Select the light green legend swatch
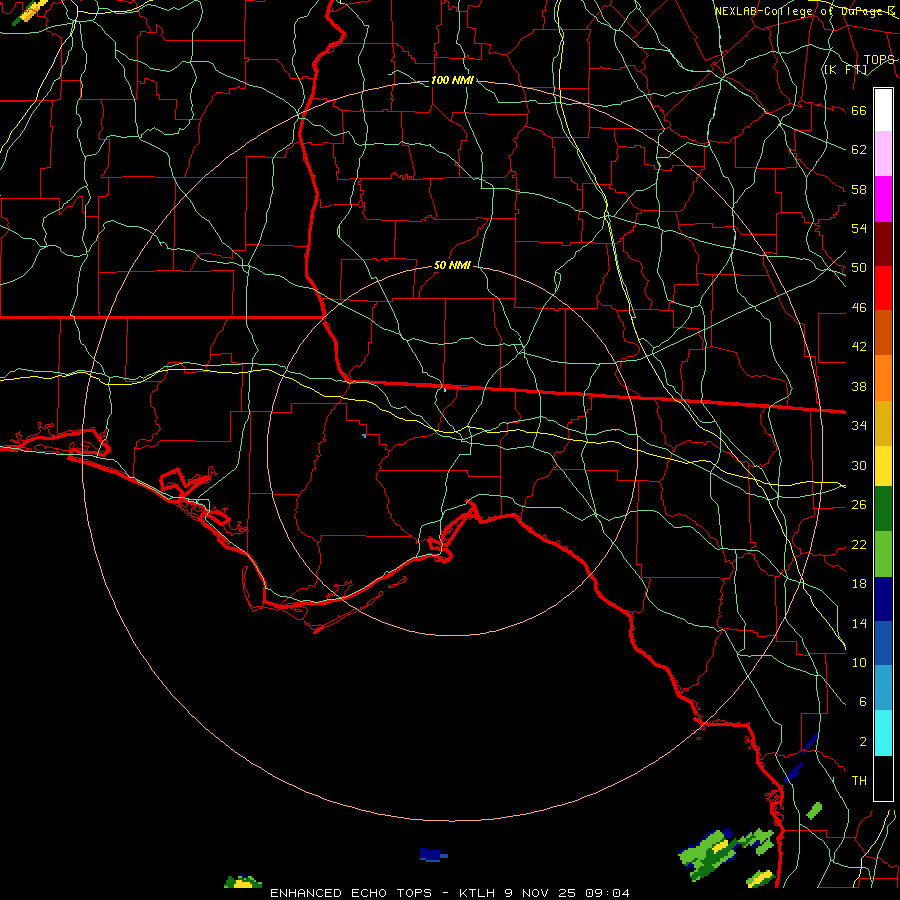The width and height of the screenshot is (900, 900). pos(883,554)
